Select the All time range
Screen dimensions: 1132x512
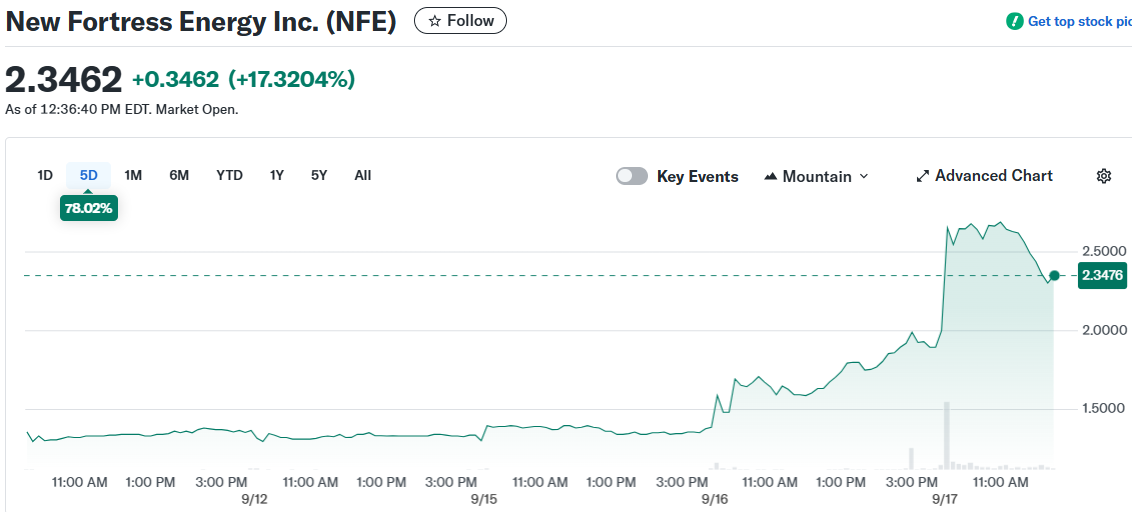point(363,175)
